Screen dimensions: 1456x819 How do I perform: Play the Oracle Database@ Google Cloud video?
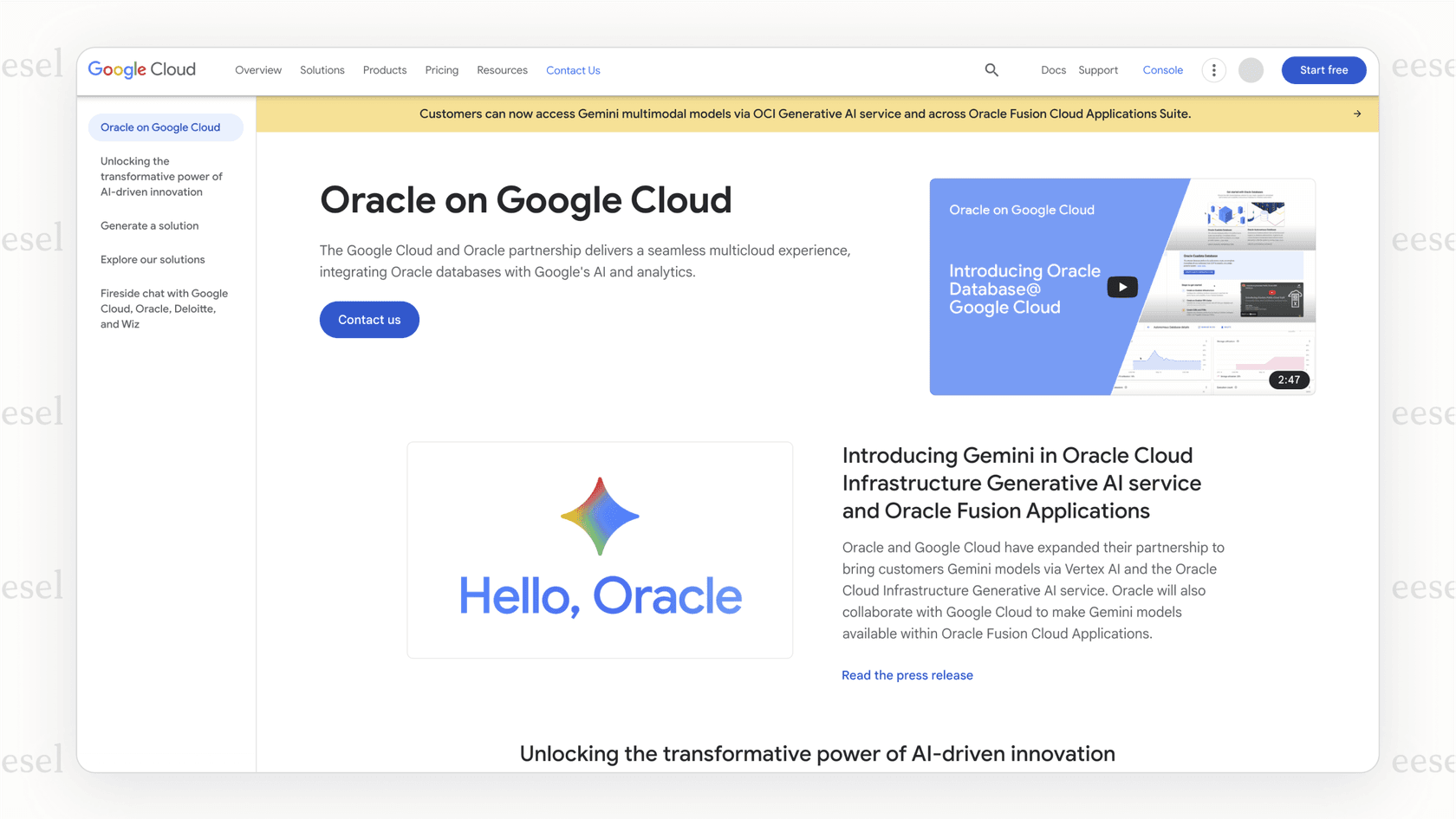[1121, 286]
